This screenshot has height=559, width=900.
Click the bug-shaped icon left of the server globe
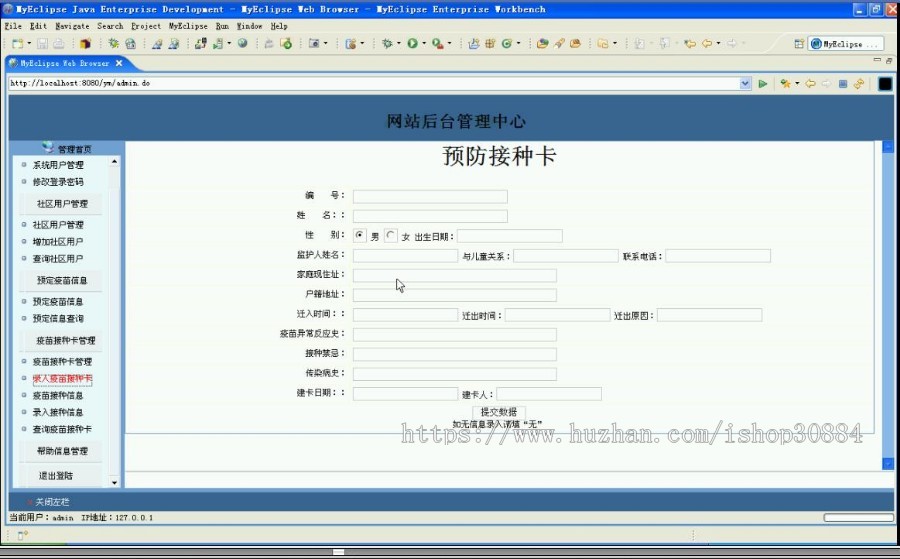[114, 44]
